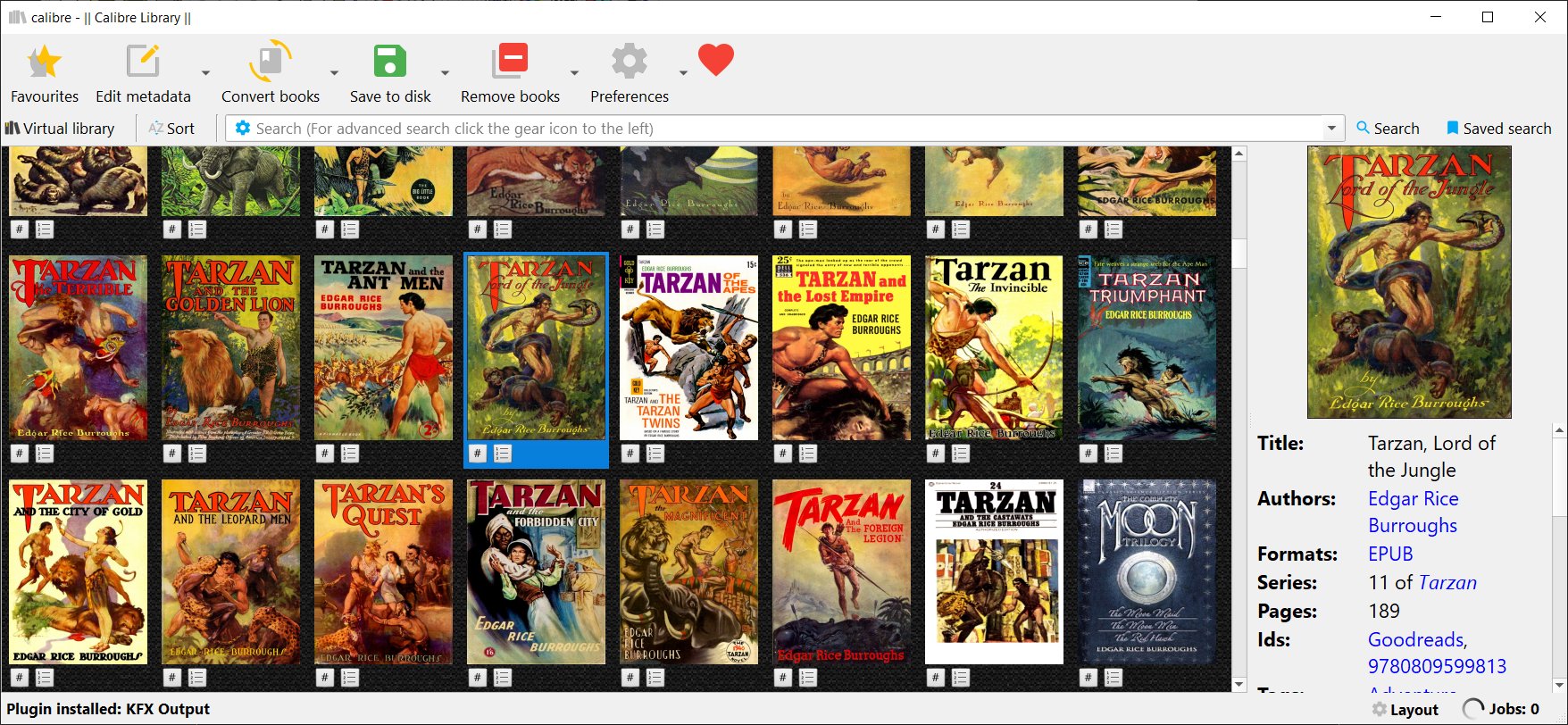Open advanced search via gear icon
The image size is (1568, 725).
point(242,129)
